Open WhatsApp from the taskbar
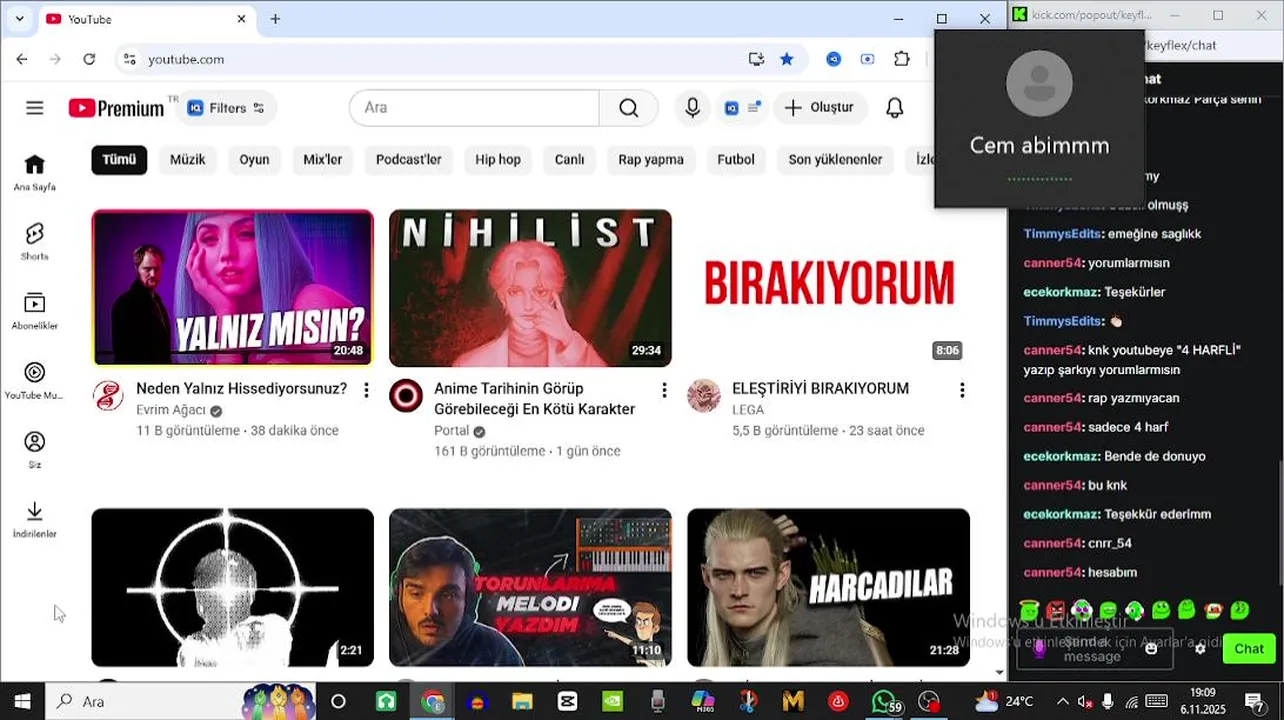Screen dimensions: 1284x720 (x=882, y=702)
